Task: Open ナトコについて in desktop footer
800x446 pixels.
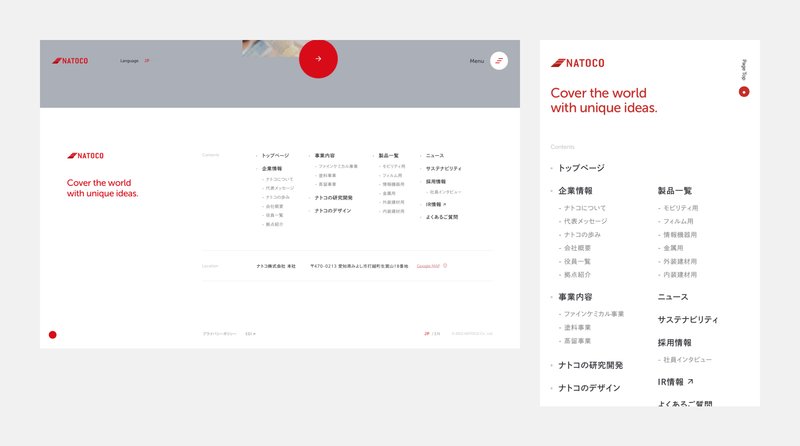Action: tap(279, 180)
